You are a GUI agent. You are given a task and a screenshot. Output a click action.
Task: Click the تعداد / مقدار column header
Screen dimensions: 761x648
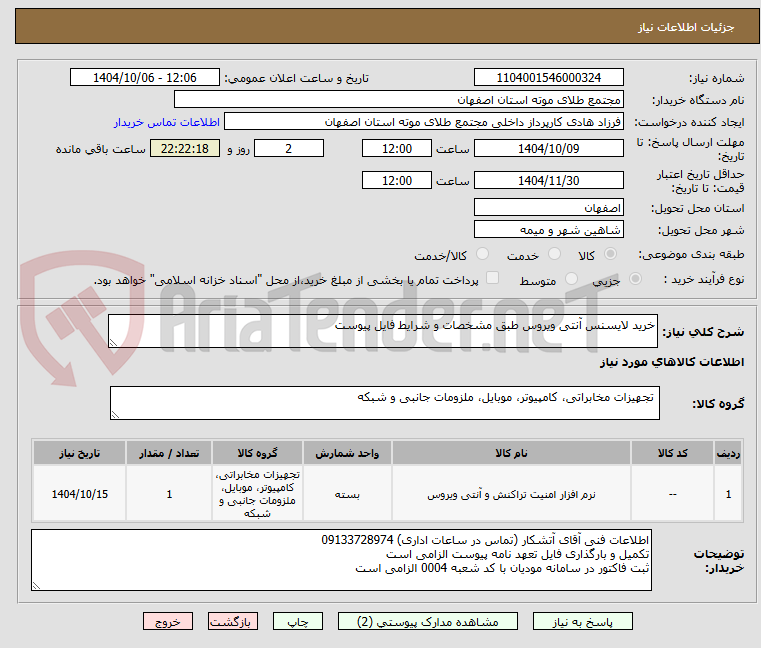click(169, 453)
